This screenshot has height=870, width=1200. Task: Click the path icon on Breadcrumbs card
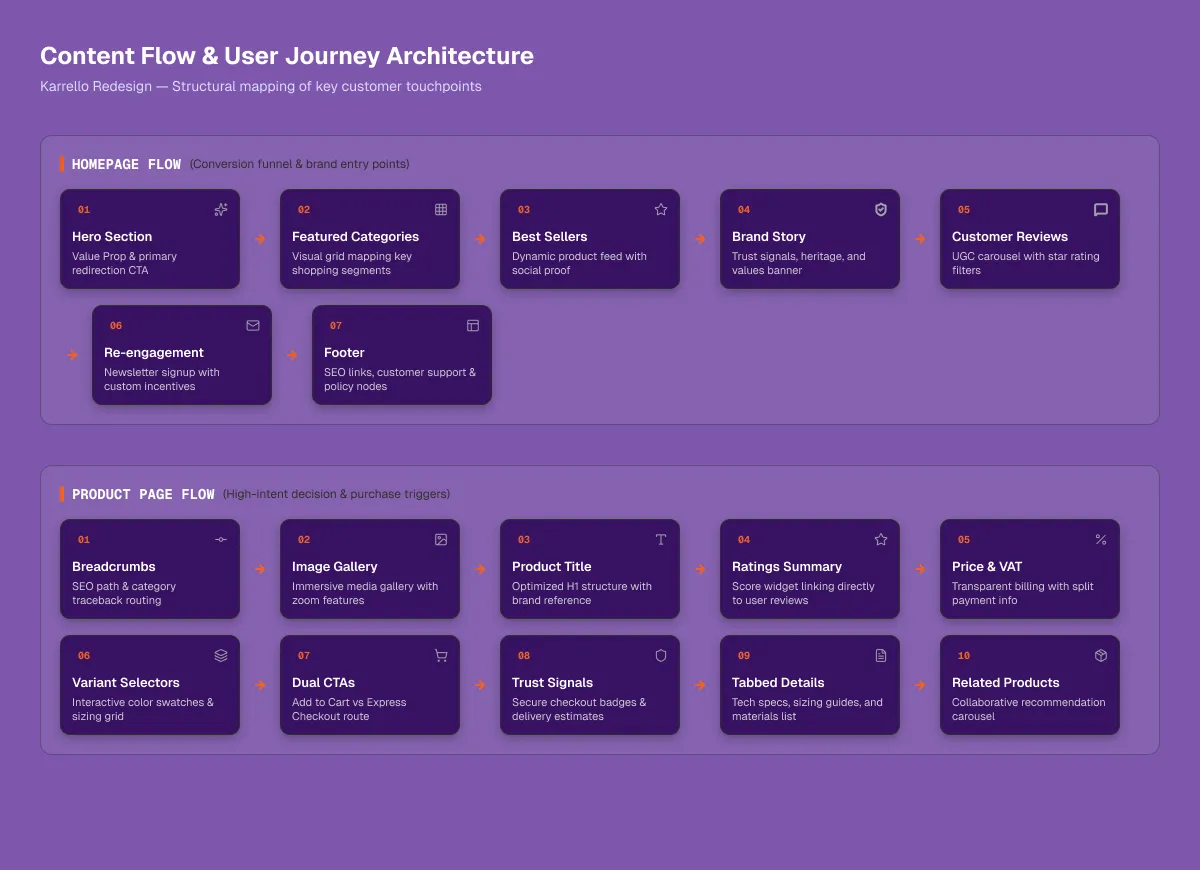pos(221,540)
